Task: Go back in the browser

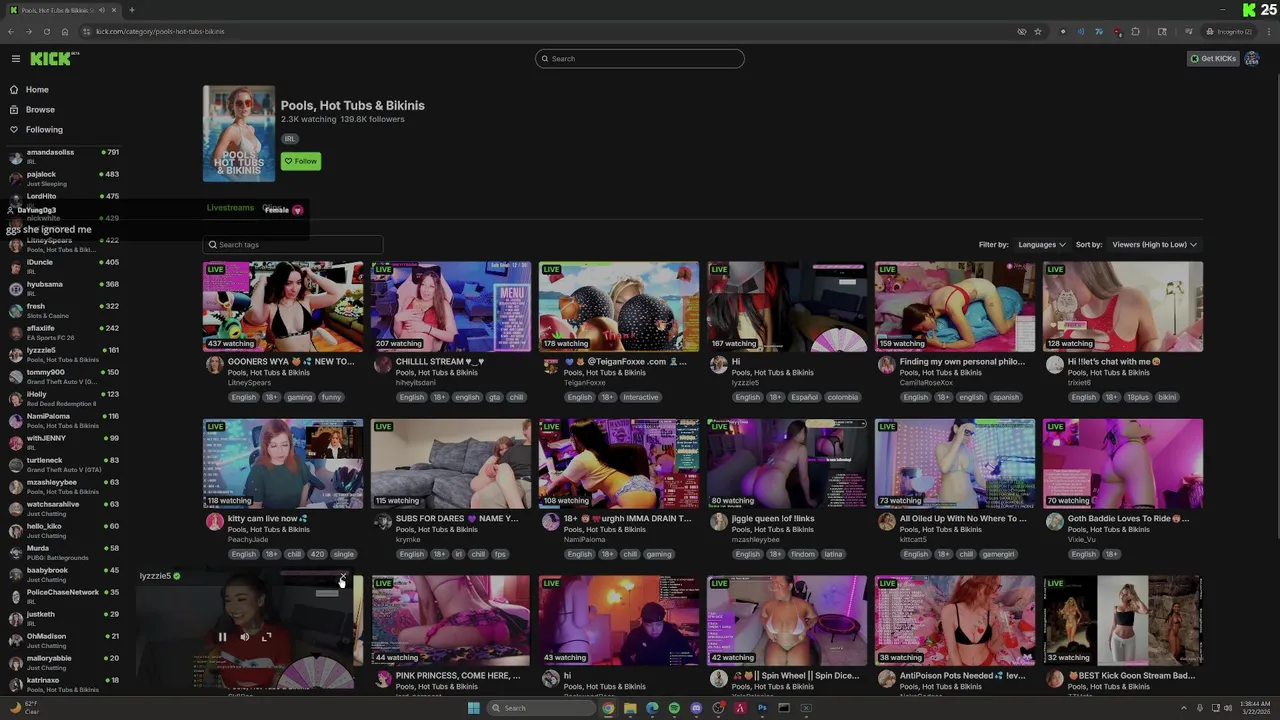Action: pos(10,32)
